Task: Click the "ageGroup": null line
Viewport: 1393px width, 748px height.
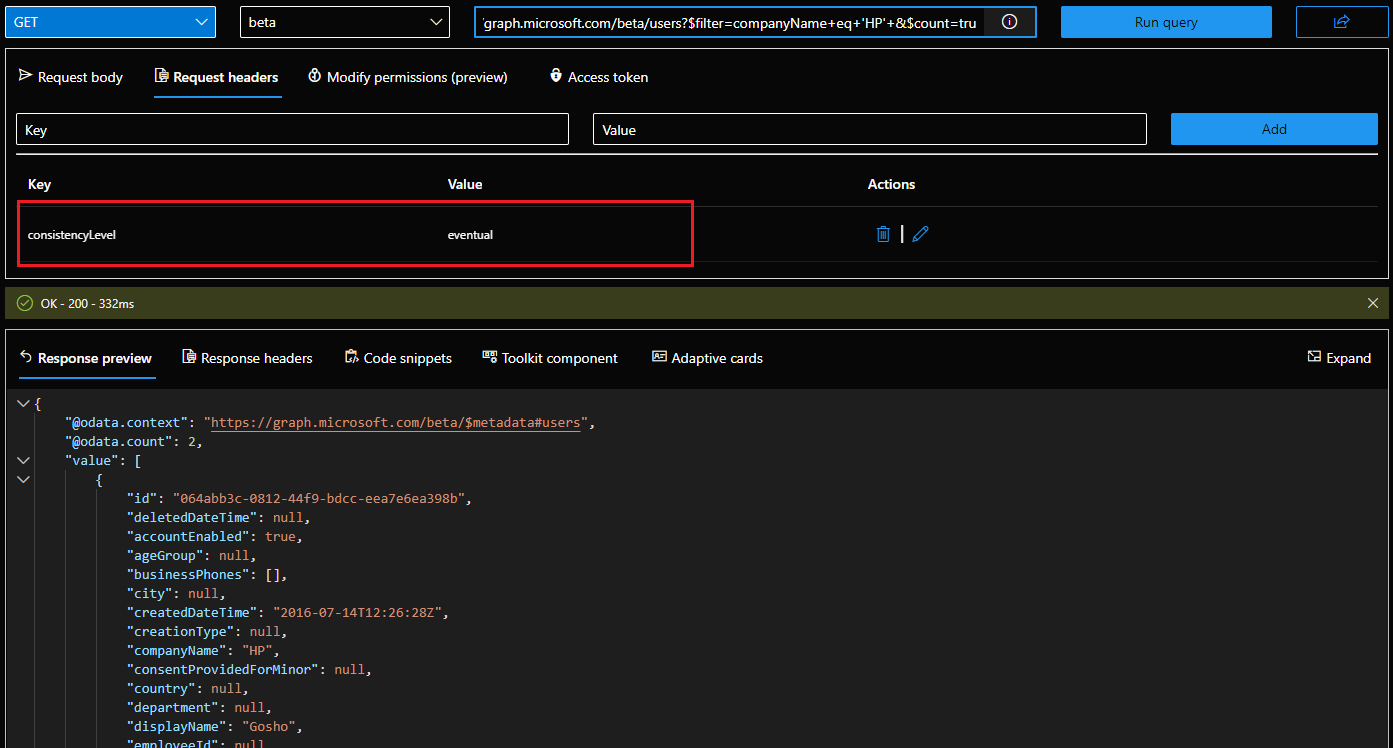Action: pos(191,555)
